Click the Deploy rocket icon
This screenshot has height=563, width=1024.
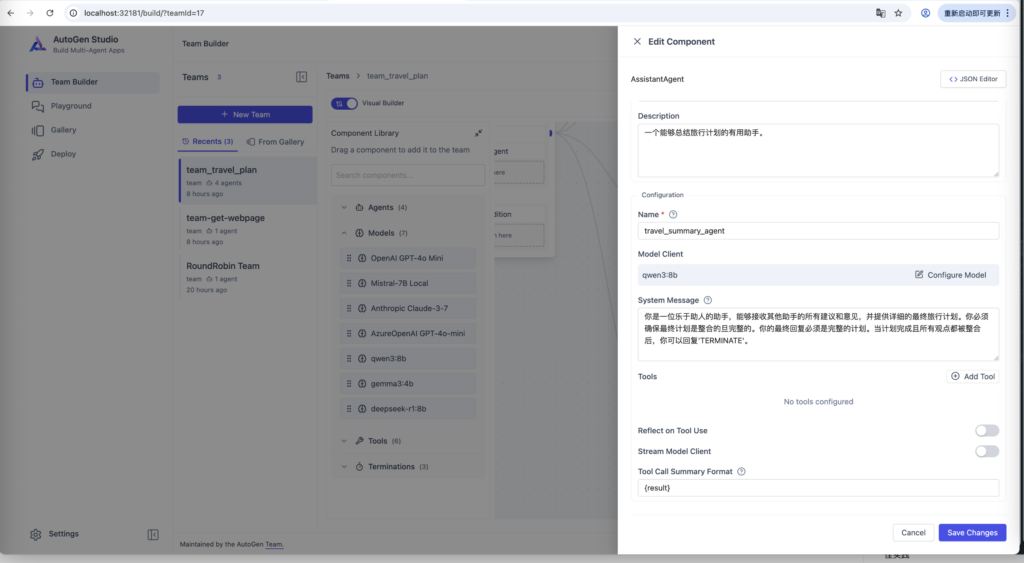tap(38, 155)
